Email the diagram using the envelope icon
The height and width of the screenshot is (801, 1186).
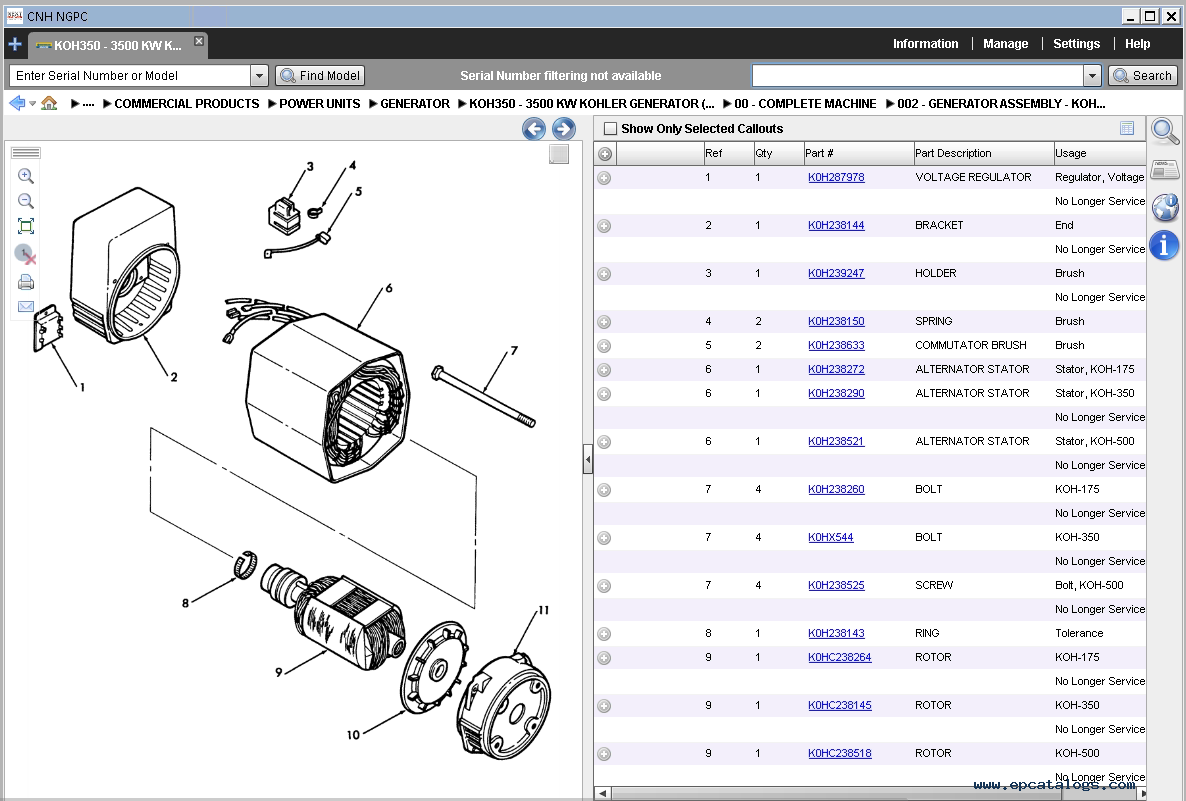26,307
